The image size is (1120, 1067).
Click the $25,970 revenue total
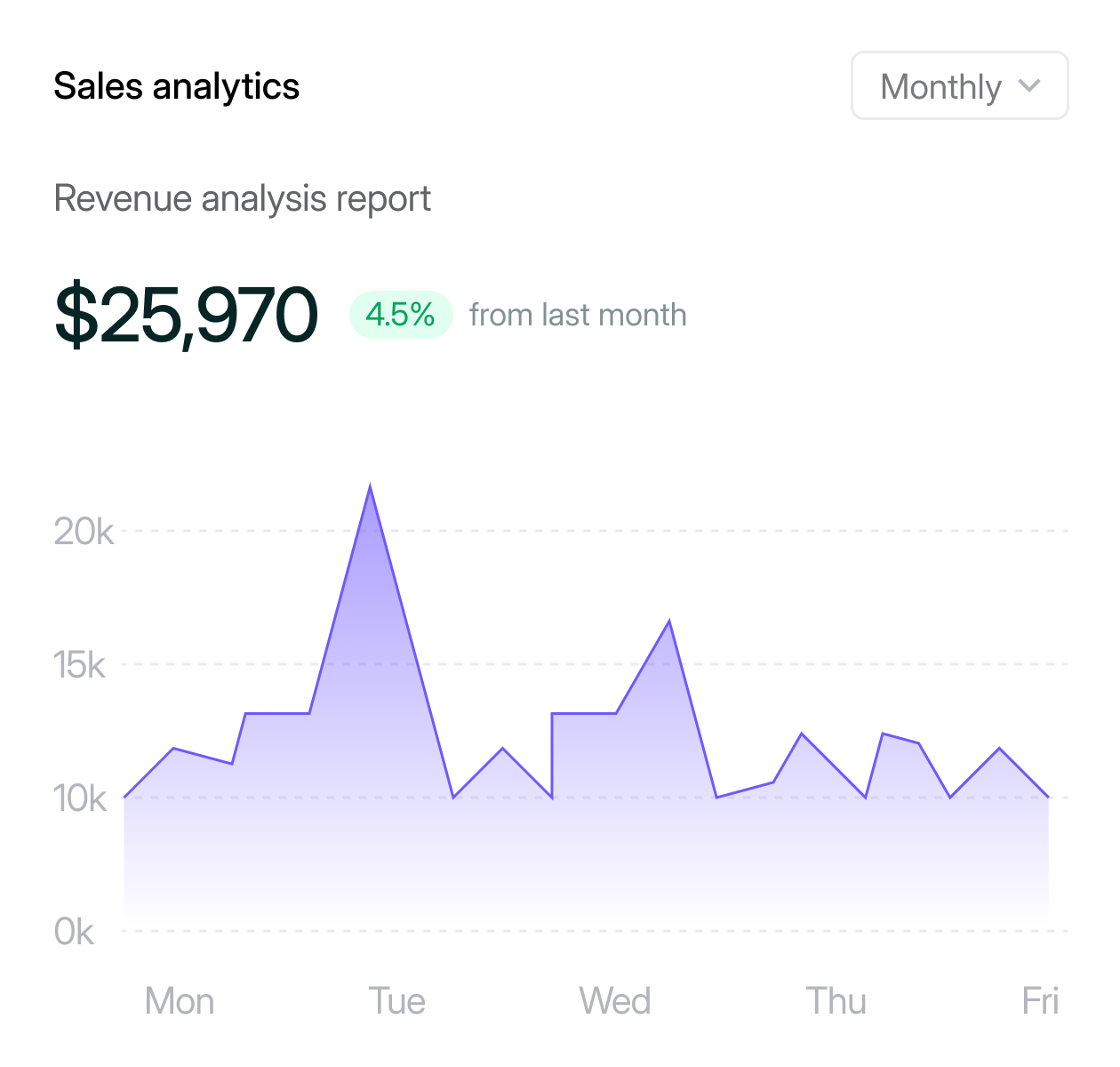[186, 315]
